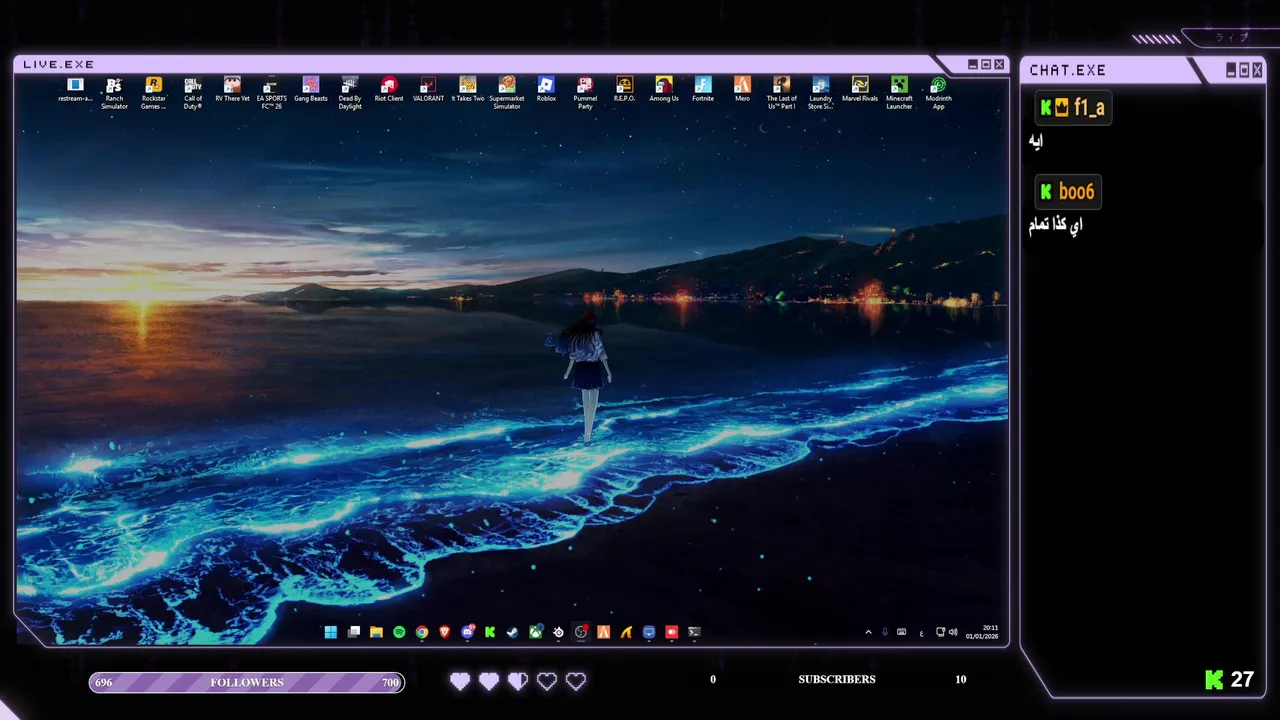Screen dimensions: 1280x720
Task: Click the SUBSCRIBERS label
Action: coord(837,679)
